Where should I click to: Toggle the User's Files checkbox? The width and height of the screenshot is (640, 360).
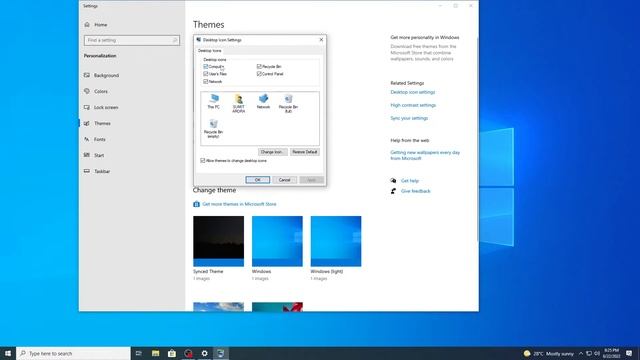(206, 74)
